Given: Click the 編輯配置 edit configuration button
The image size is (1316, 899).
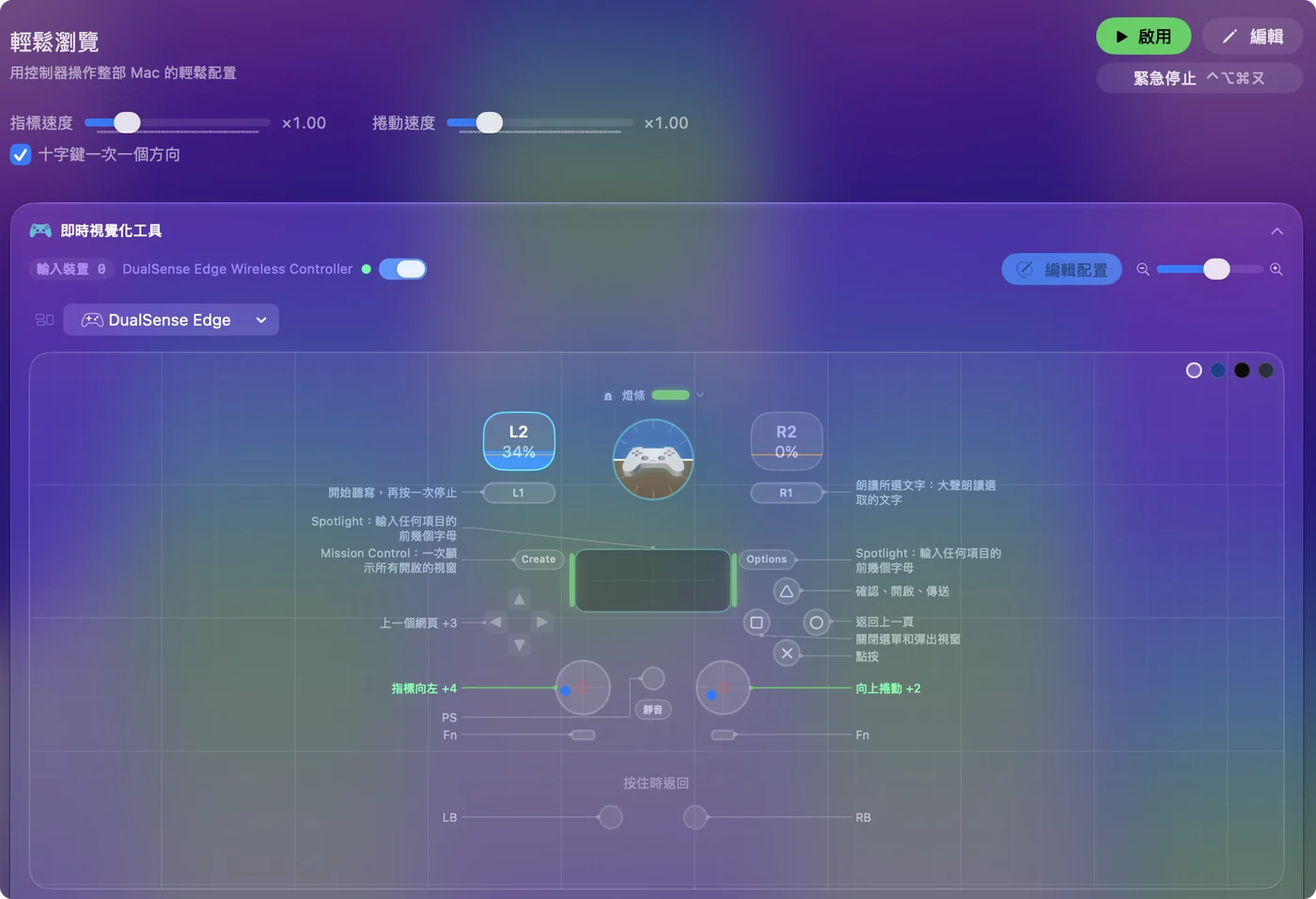Looking at the screenshot, I should tap(1062, 269).
